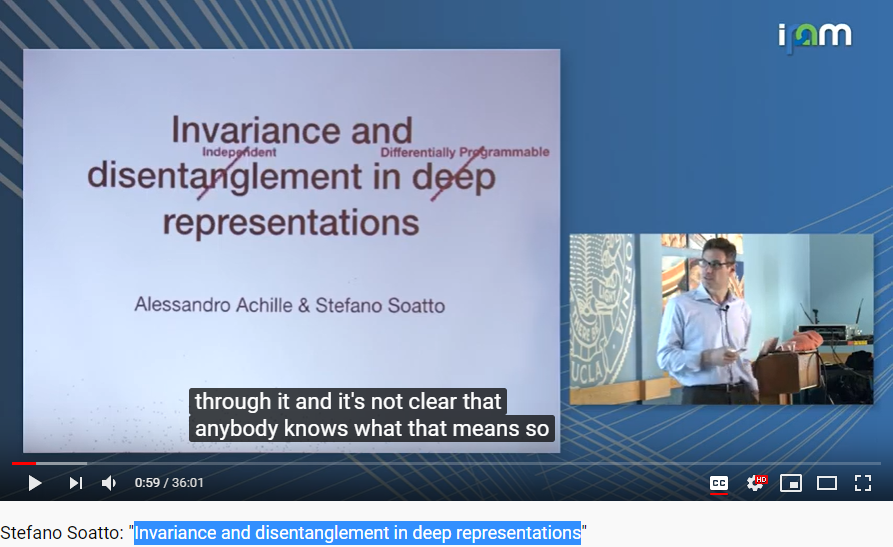Click the highlighted video title text
The height and width of the screenshot is (547, 893).
point(358,533)
